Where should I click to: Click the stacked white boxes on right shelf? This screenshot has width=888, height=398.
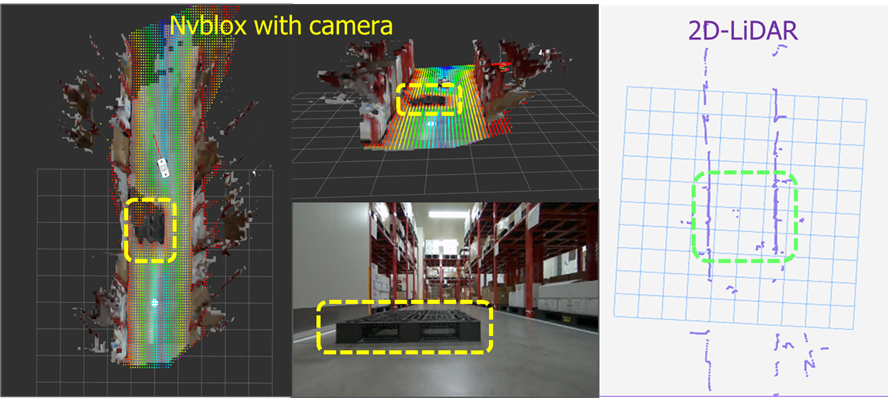pyautogui.click(x=566, y=293)
